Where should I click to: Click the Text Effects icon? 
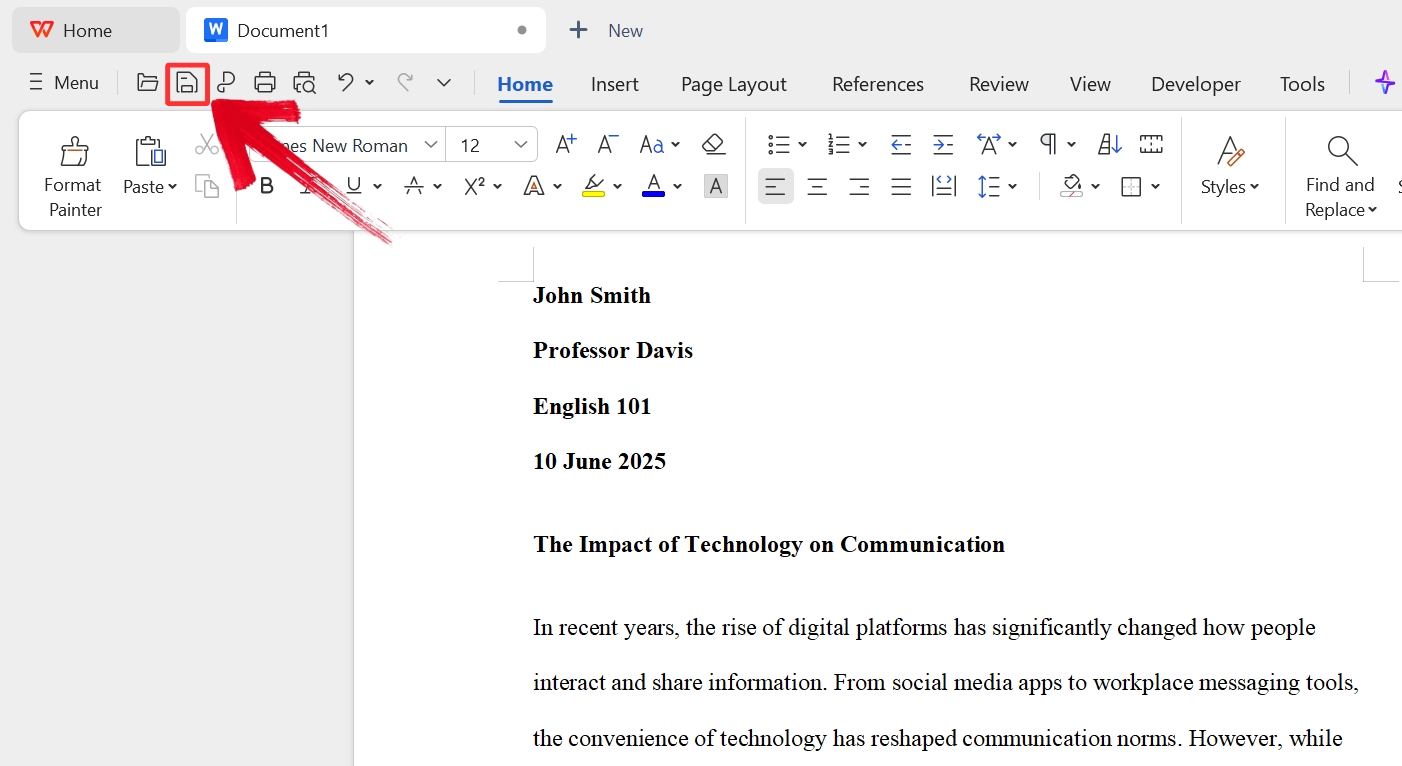(535, 186)
